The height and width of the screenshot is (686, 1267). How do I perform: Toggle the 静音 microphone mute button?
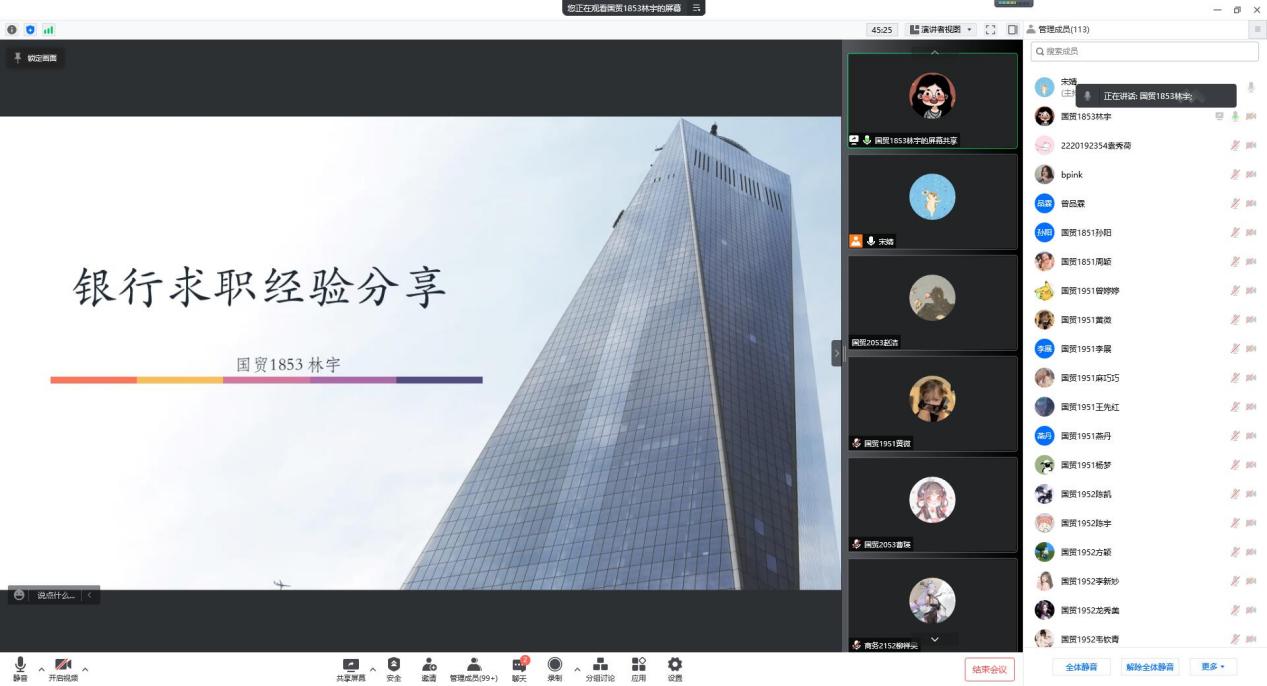20,665
